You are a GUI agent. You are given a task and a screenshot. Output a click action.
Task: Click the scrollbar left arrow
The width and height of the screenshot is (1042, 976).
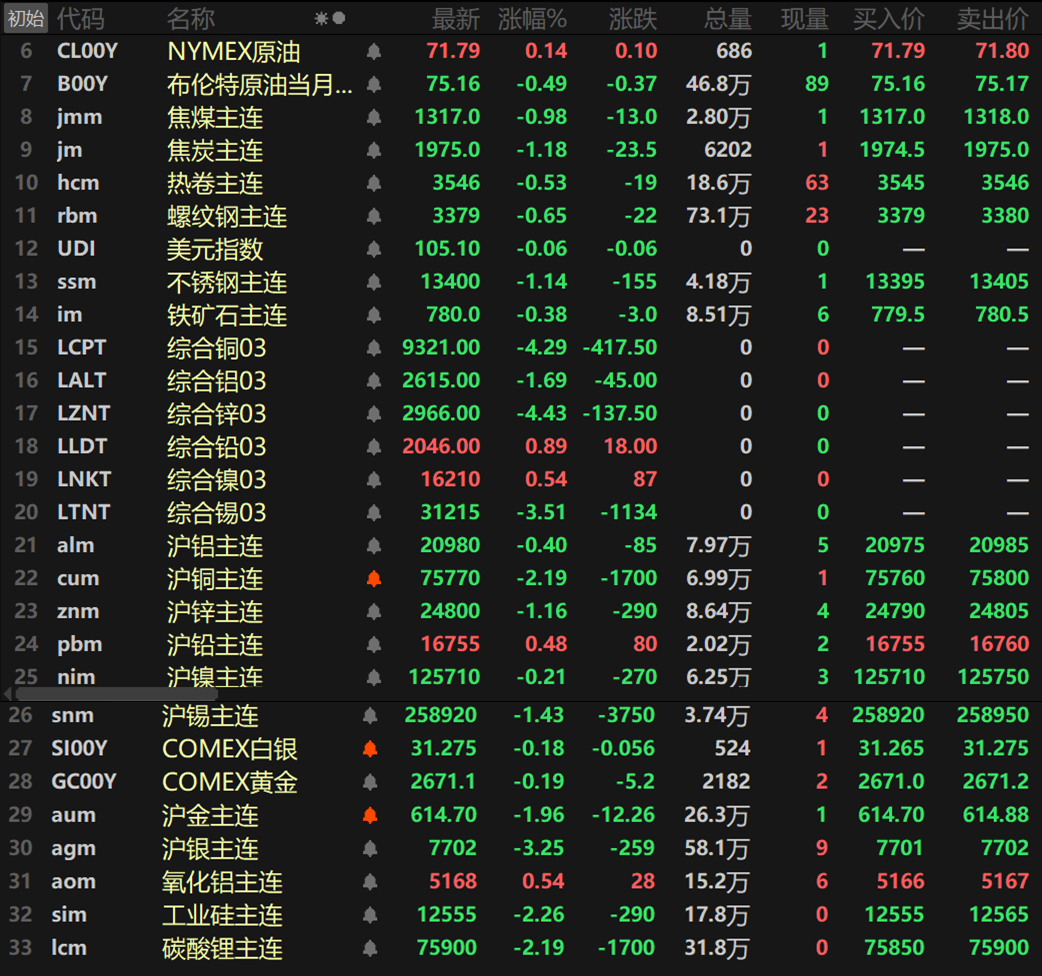coord(8,693)
